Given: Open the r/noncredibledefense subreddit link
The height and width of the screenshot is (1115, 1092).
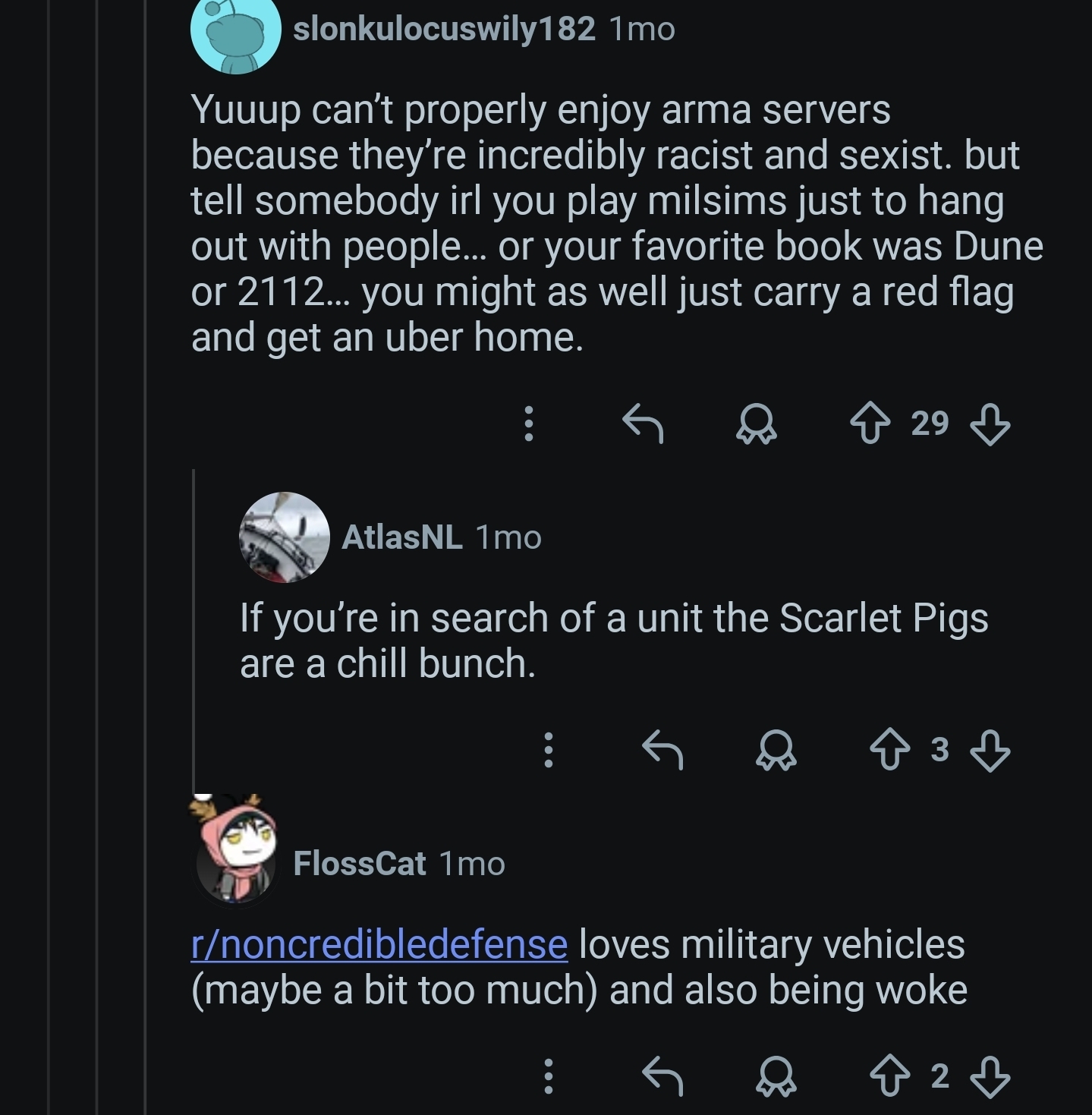Looking at the screenshot, I should [379, 944].
